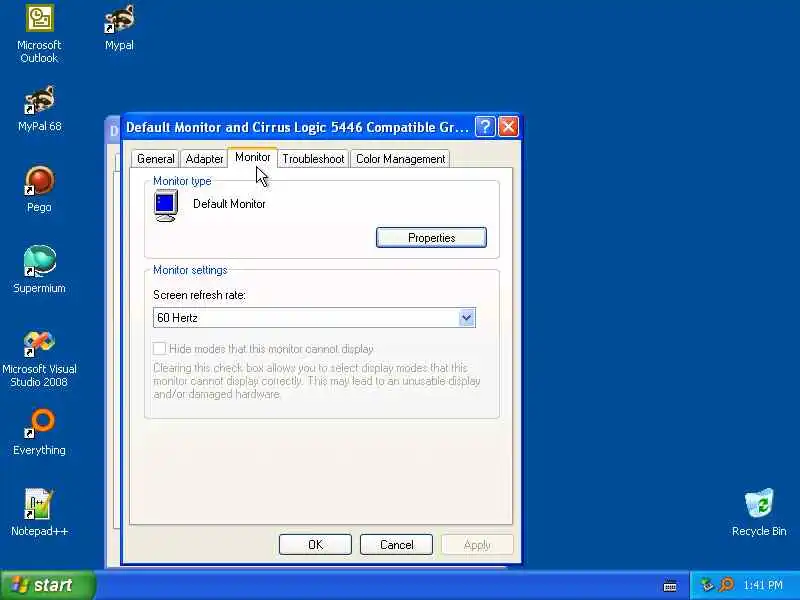Switch to the General tab
800x600 pixels.
(155, 159)
